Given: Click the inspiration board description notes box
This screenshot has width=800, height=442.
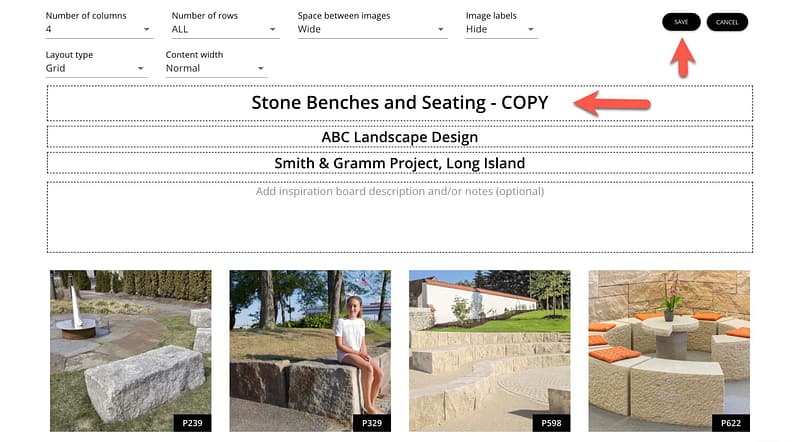Looking at the screenshot, I should click(x=399, y=216).
